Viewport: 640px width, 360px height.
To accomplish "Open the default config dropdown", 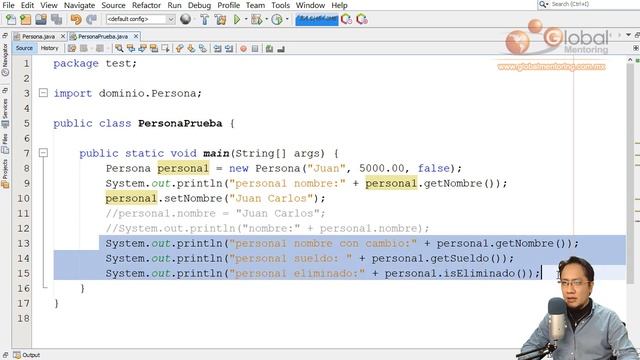I will coord(140,19).
